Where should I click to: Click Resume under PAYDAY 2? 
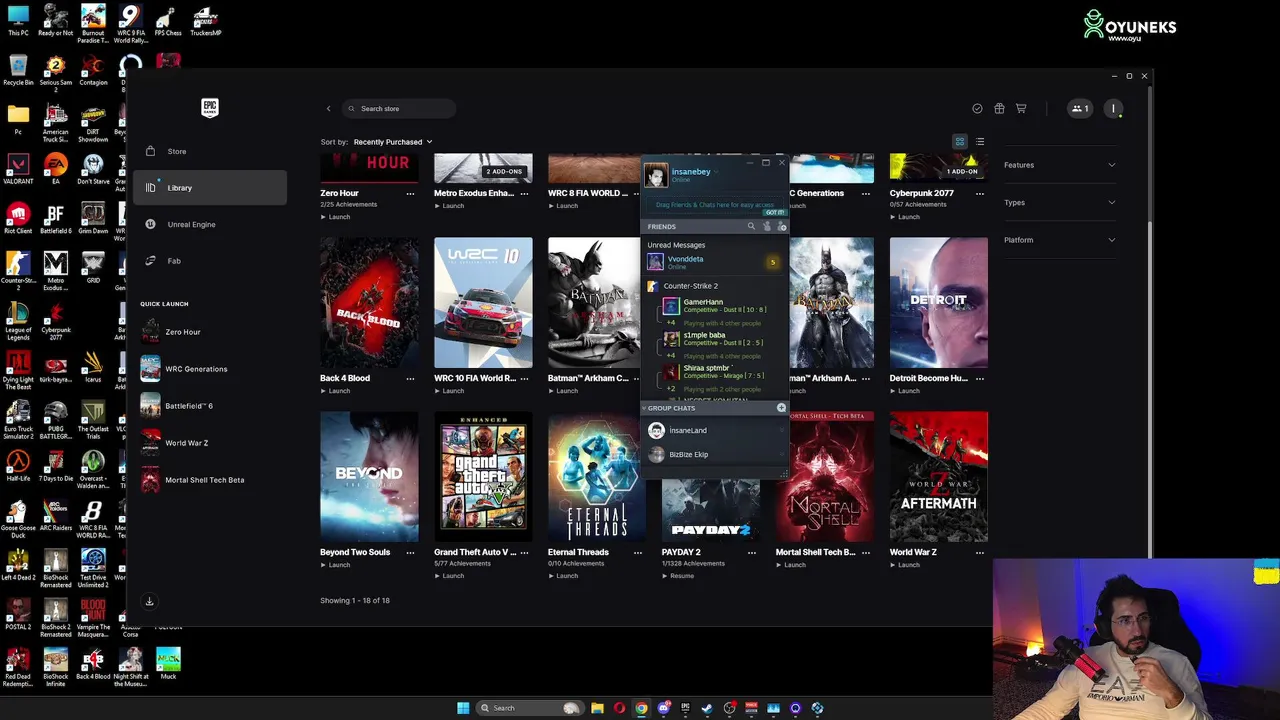pyautogui.click(x=678, y=576)
